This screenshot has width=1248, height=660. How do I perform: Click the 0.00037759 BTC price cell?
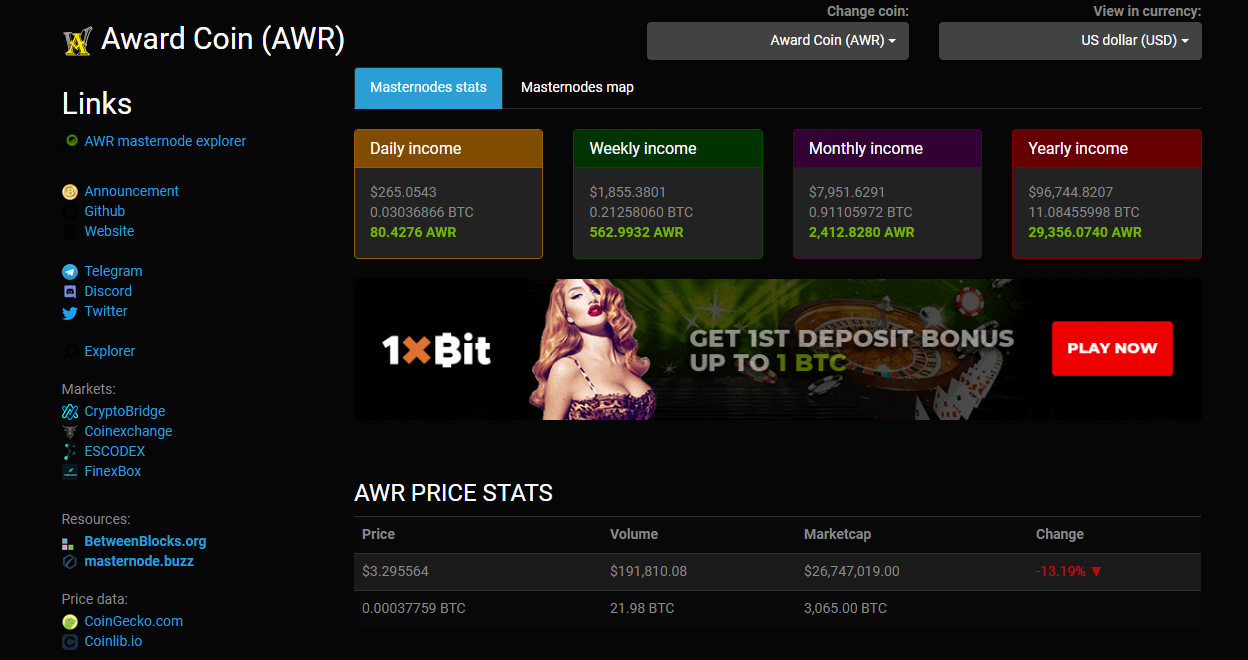414,608
